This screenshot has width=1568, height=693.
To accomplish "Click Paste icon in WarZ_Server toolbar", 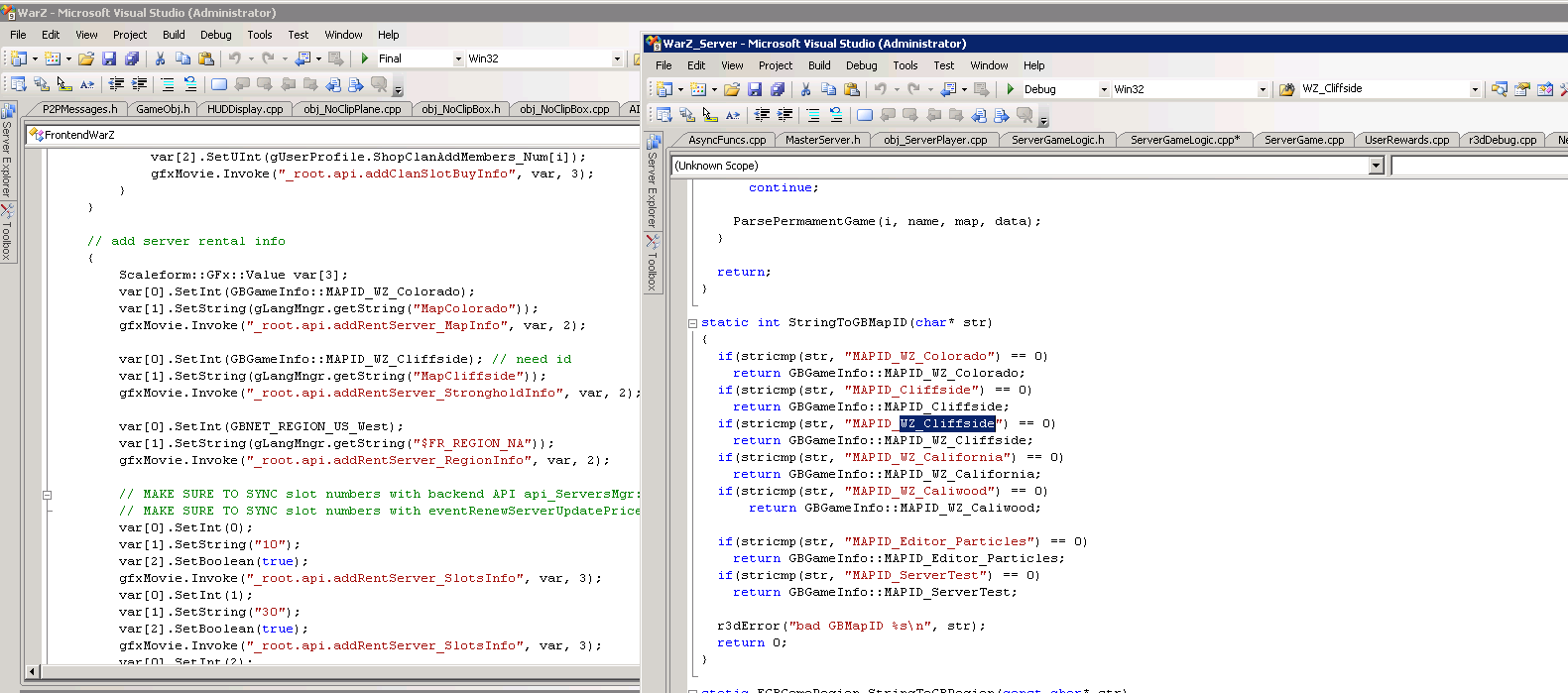I will pos(852,89).
